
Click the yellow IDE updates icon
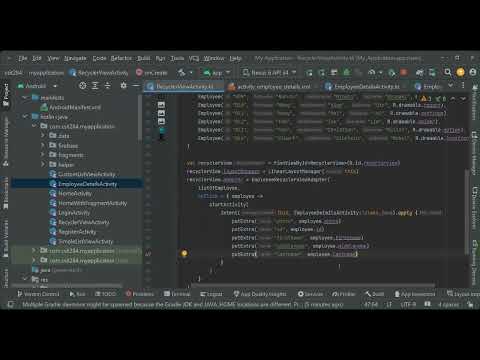460,72
